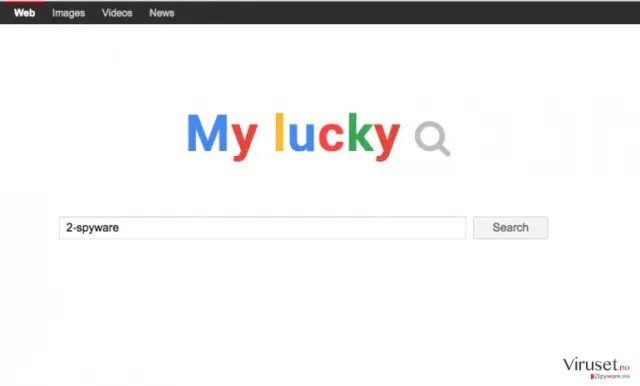Image resolution: width=640 pixels, height=386 pixels.
Task: Click the small 2spyware.com watermark
Action: pyautogui.click(x=610, y=376)
